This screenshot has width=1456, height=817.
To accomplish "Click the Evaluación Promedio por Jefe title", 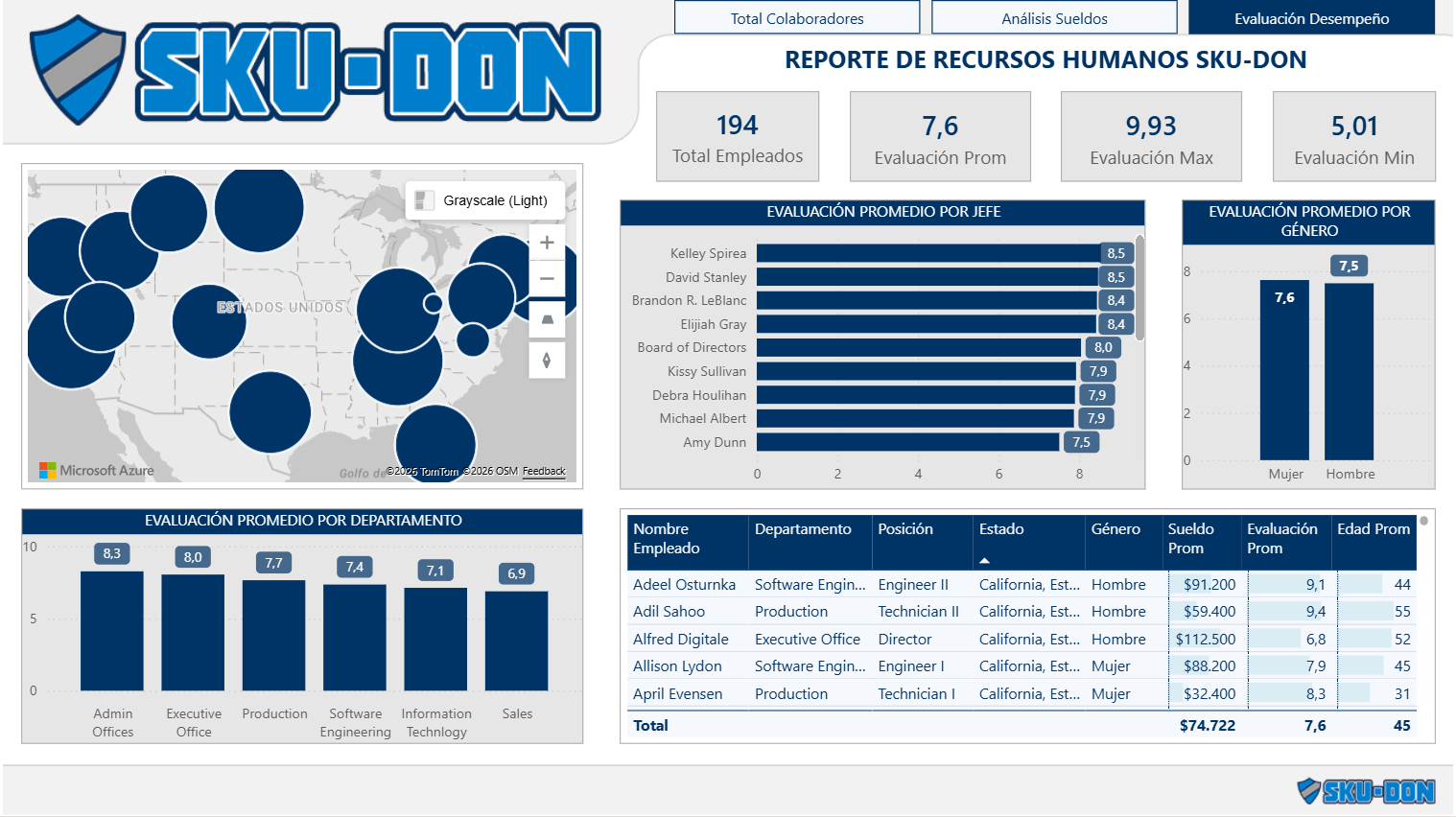I will 883,212.
